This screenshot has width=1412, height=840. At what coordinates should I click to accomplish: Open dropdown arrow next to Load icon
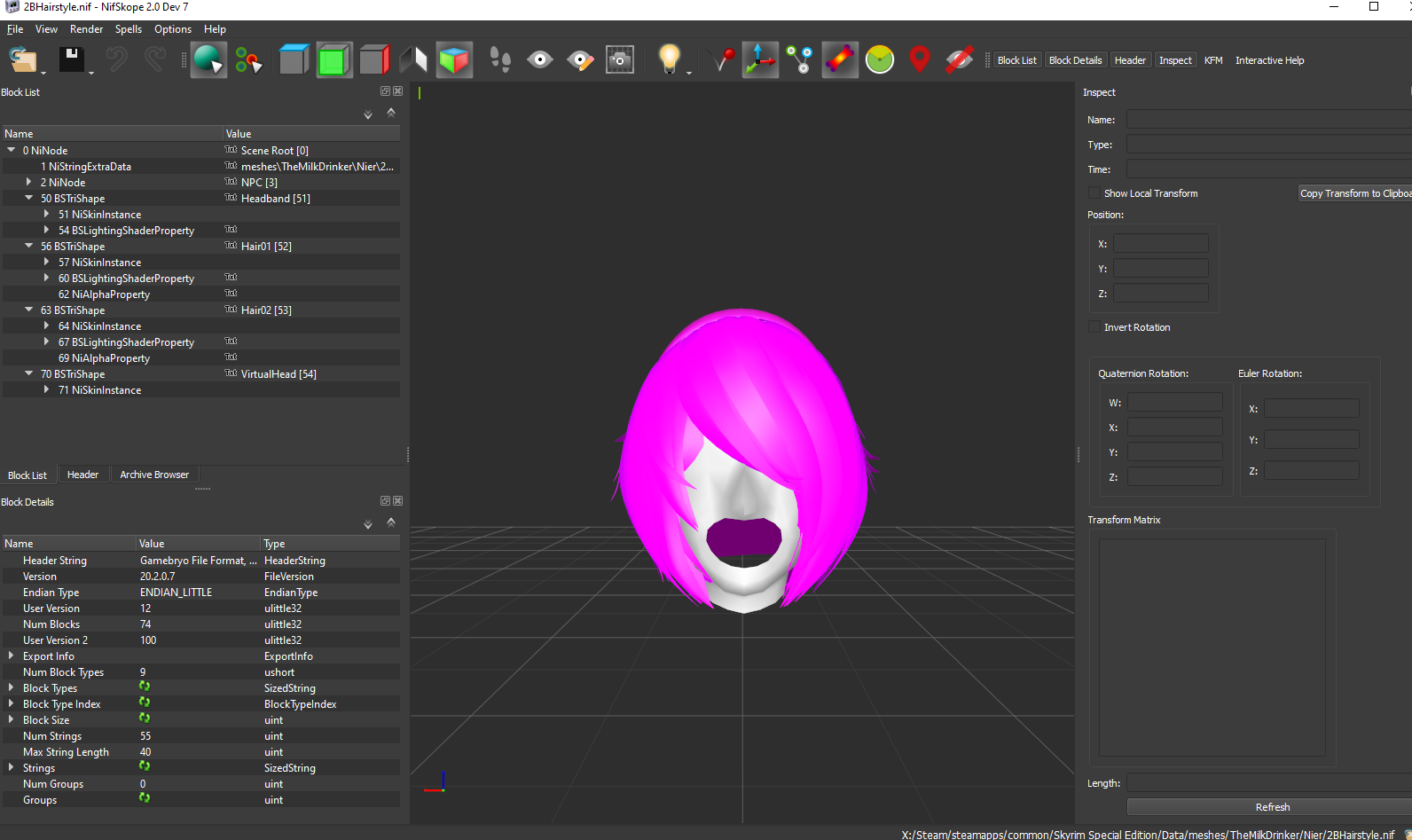(x=43, y=72)
